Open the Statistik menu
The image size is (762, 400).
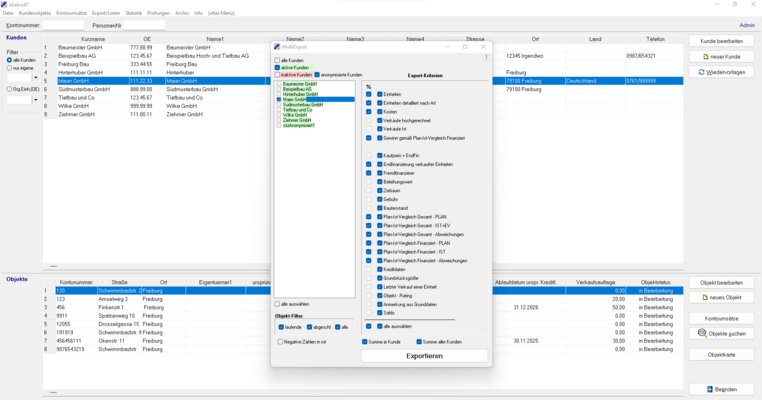(133, 13)
